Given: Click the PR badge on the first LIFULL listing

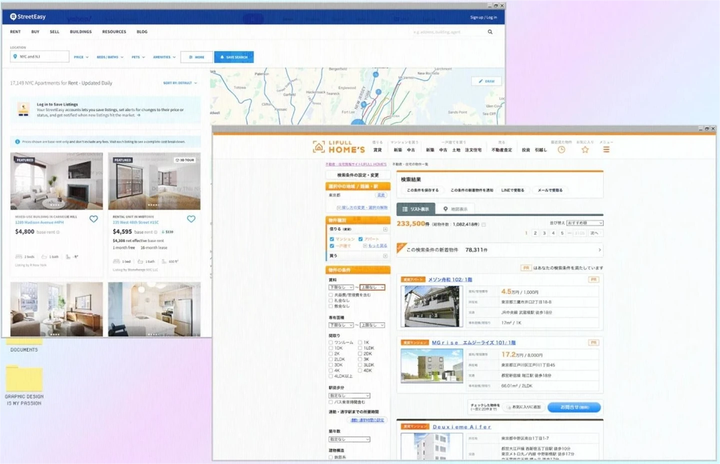Looking at the screenshot, I should click(x=593, y=279).
